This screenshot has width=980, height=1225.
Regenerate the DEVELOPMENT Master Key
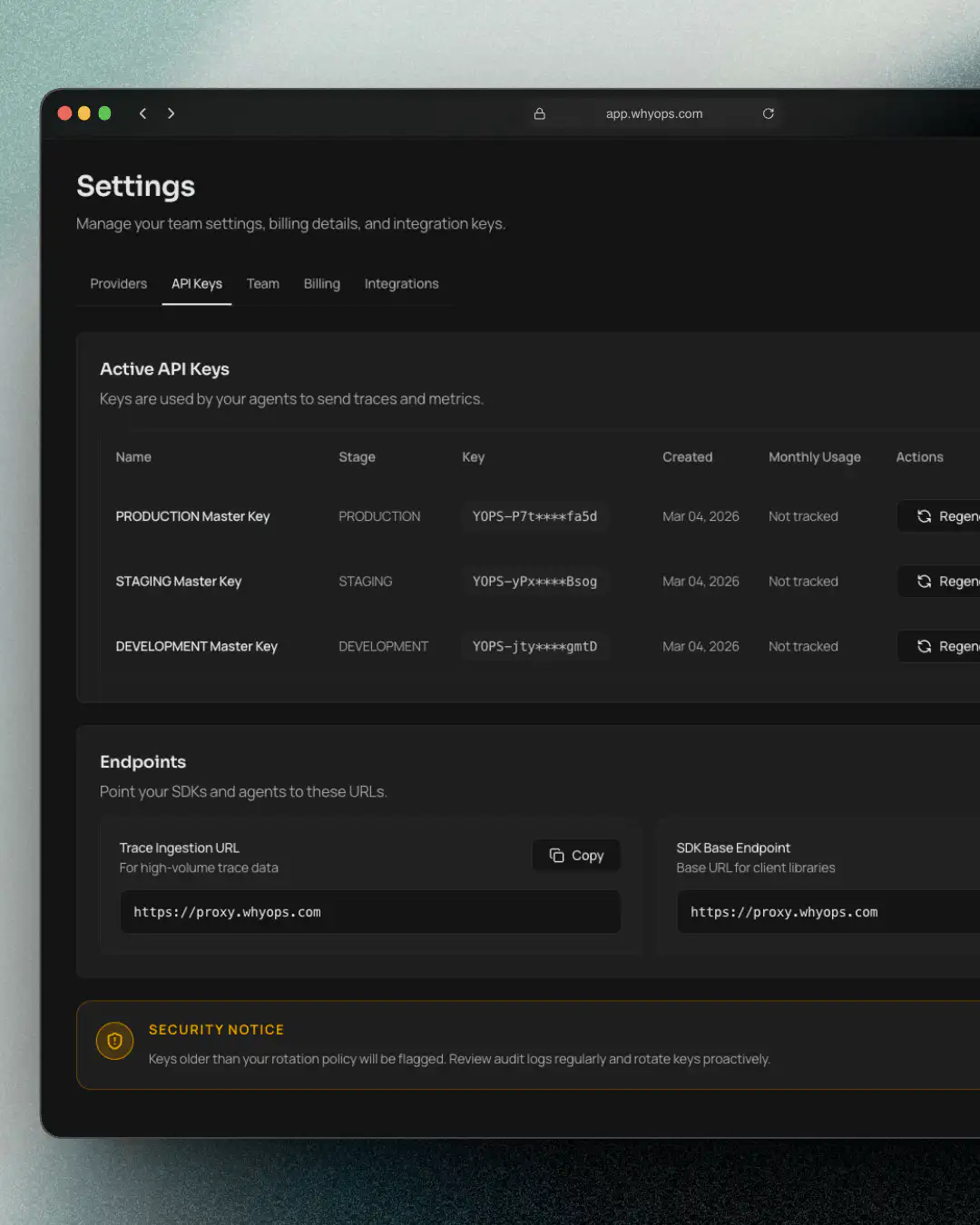[x=939, y=646]
